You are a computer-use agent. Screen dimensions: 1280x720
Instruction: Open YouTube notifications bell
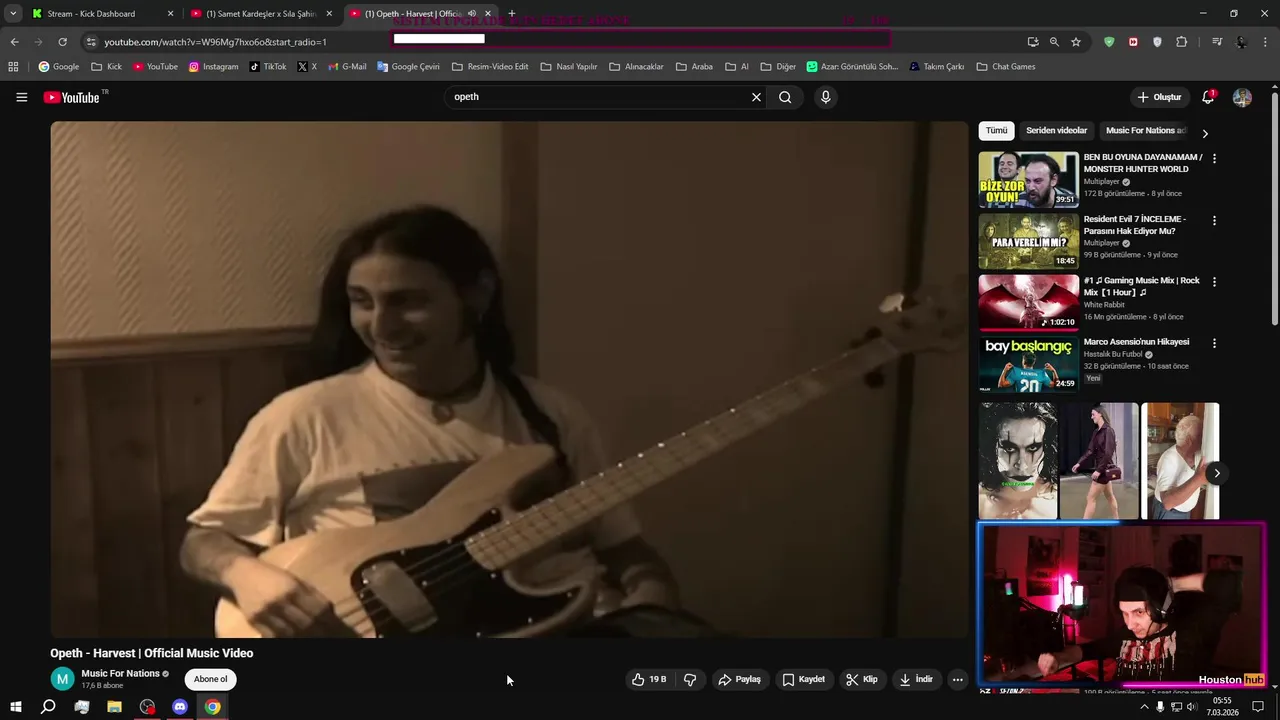[1208, 97]
